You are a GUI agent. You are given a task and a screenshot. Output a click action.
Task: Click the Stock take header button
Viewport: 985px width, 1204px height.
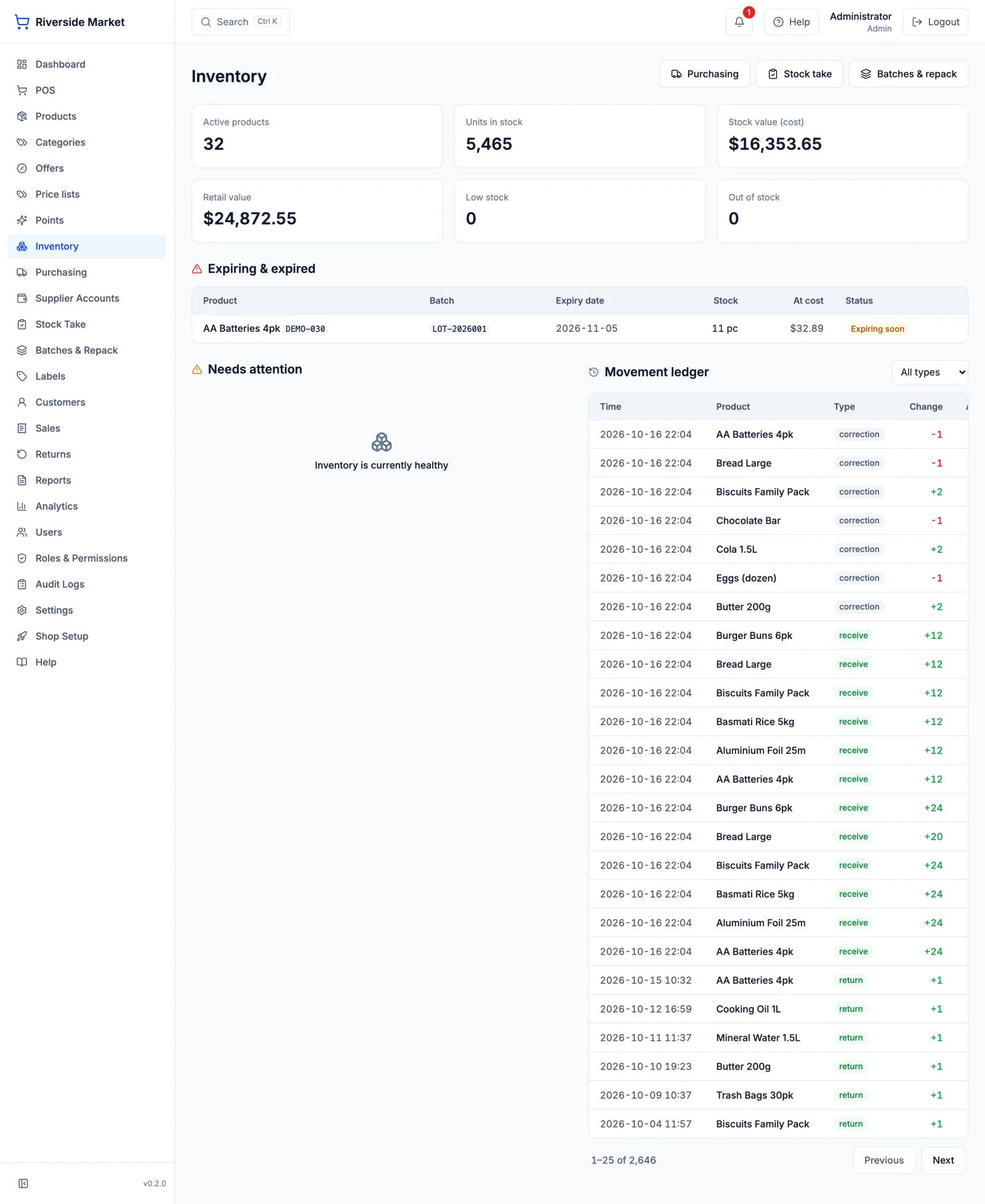(x=799, y=74)
